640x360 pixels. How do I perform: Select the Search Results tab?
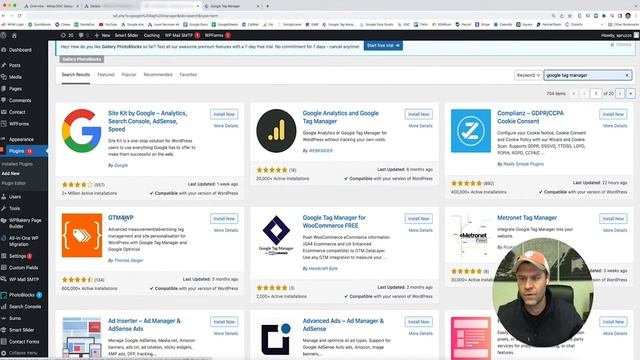point(76,75)
